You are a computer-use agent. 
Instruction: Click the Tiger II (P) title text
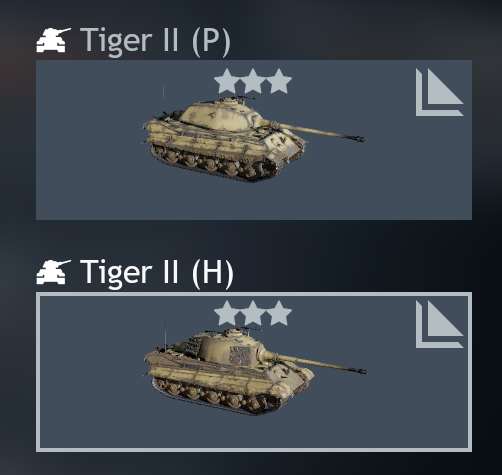[x=155, y=41]
